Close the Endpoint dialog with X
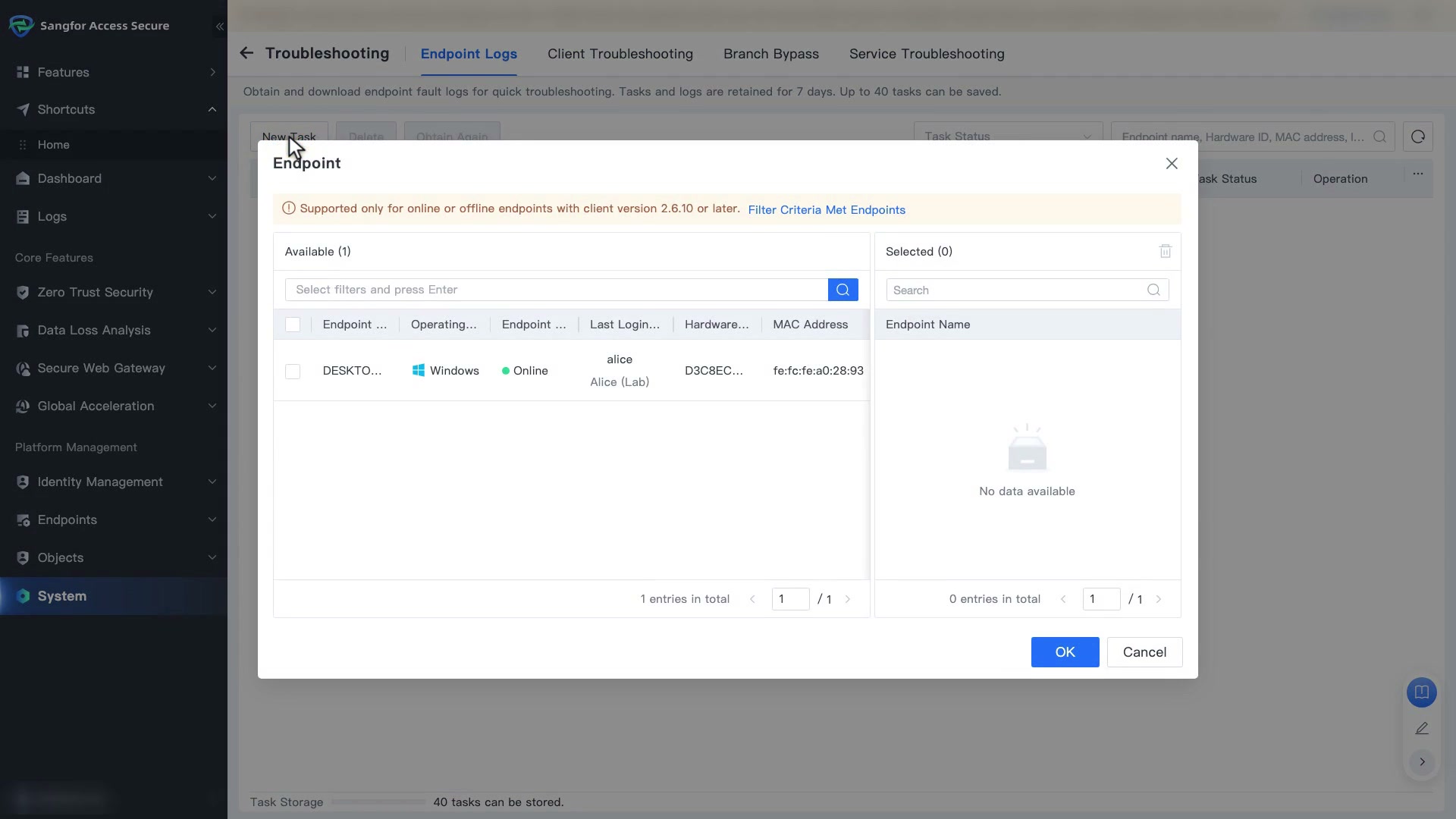Screen dimensions: 1456x819 (x=1172, y=163)
